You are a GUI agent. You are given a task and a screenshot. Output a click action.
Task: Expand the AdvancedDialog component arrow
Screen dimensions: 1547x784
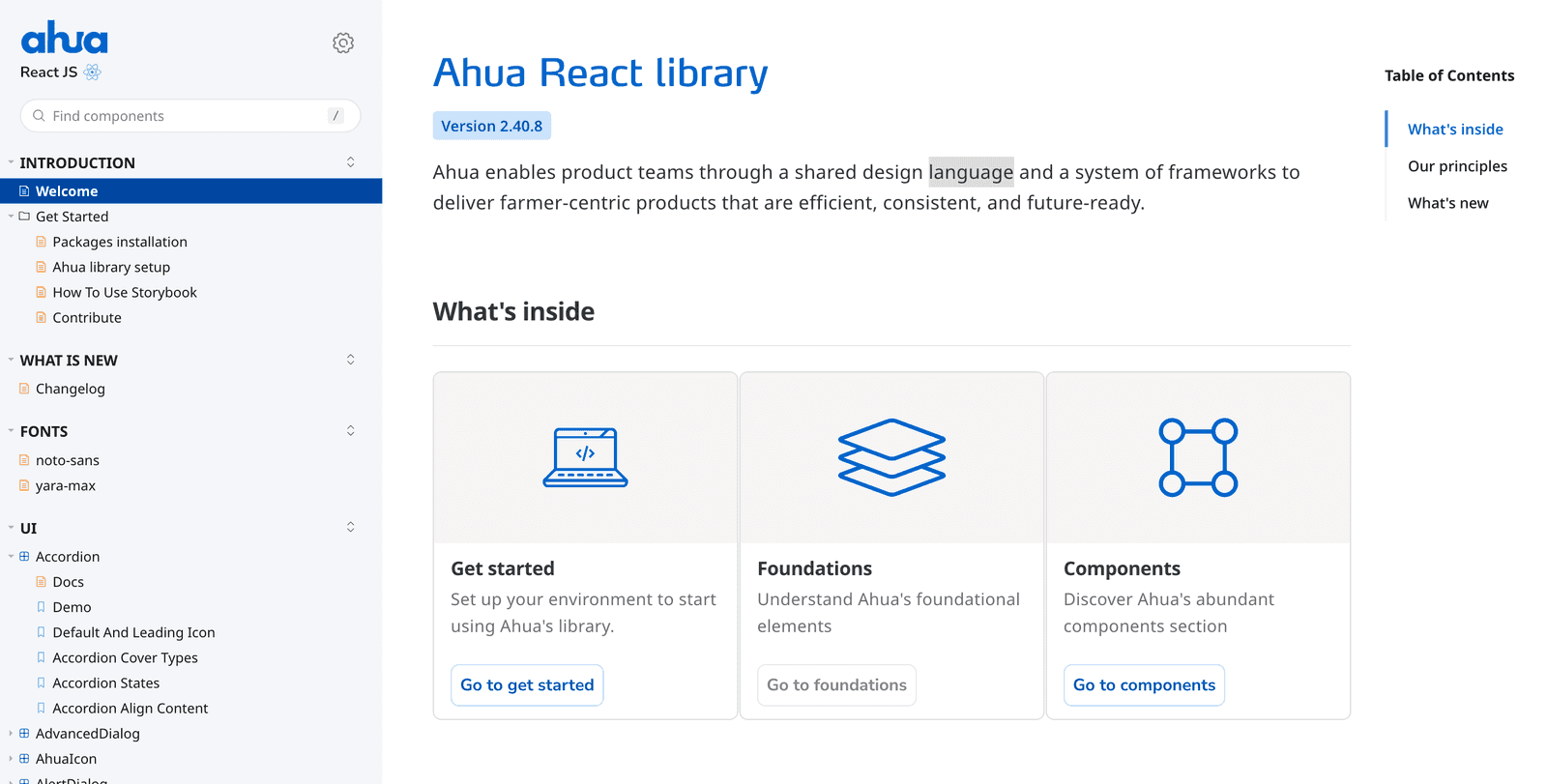pos(11,734)
